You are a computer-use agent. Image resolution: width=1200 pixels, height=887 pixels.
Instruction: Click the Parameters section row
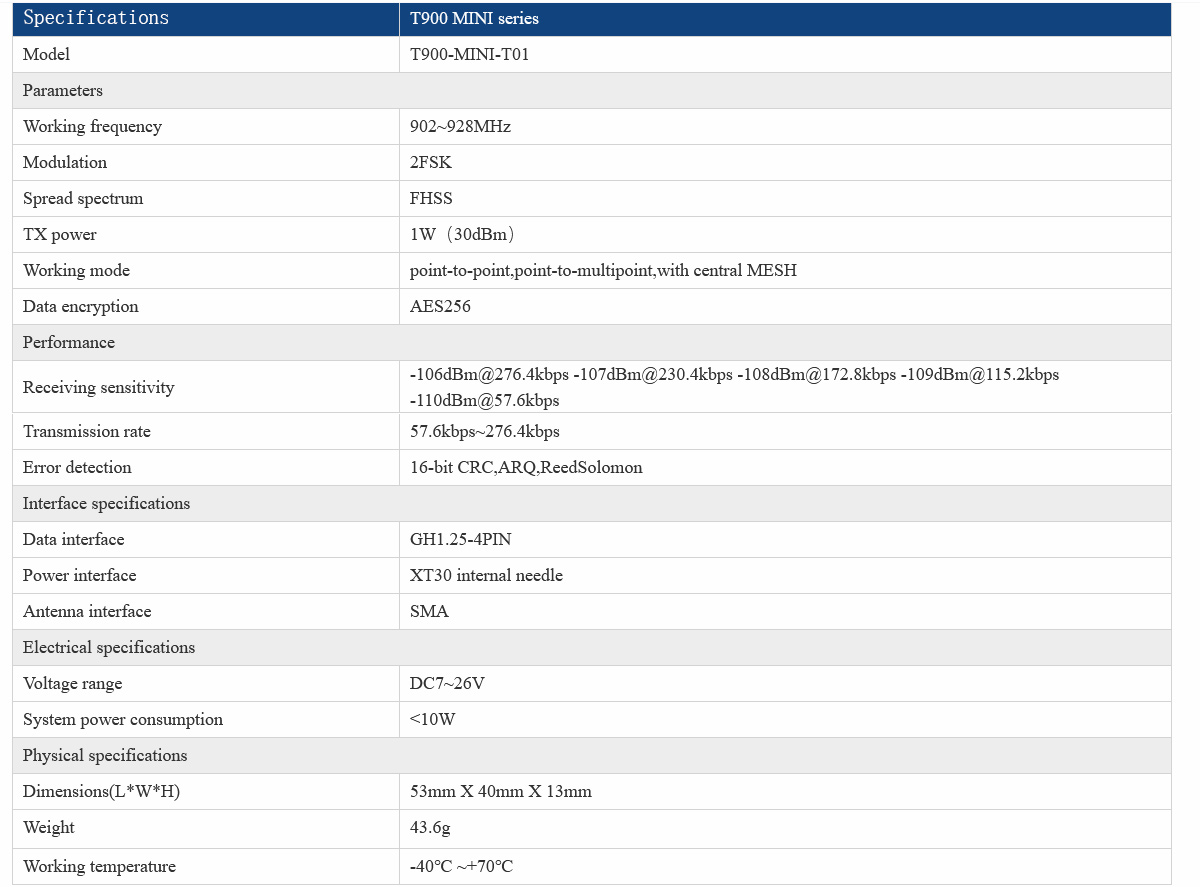tap(63, 91)
